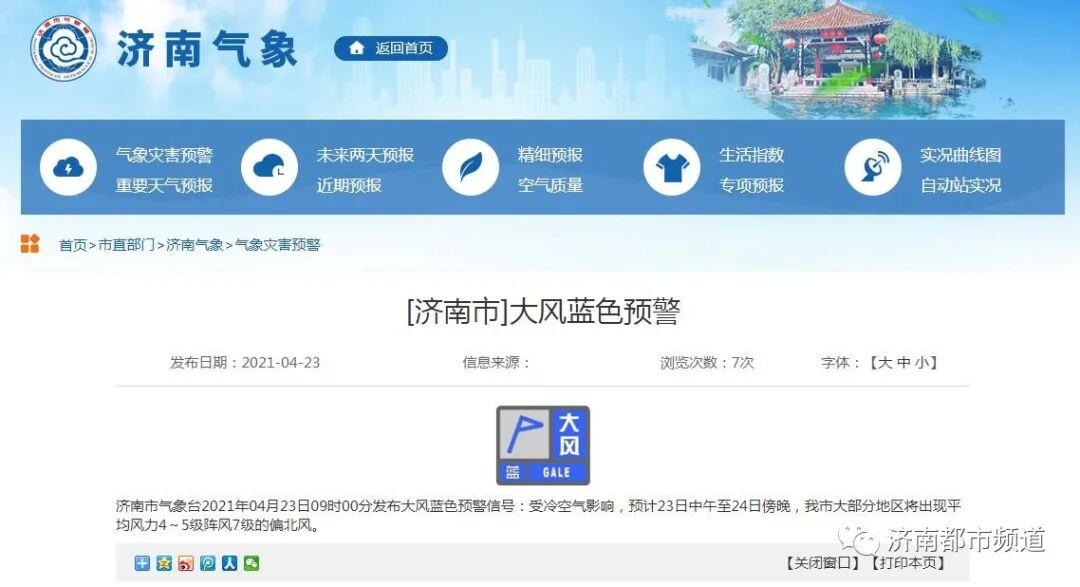The width and height of the screenshot is (1080, 587).
Task: Share to Sina Weibo via its icon
Action: tap(187, 564)
